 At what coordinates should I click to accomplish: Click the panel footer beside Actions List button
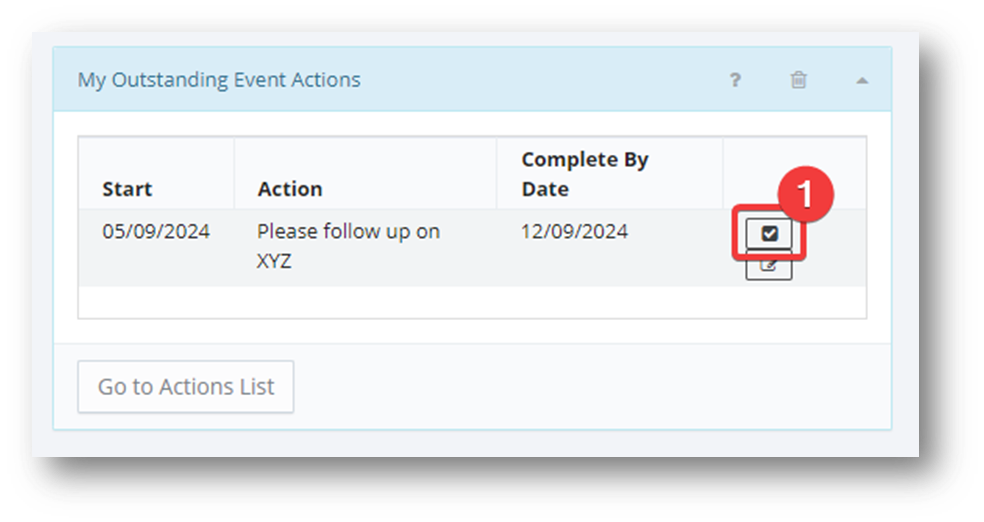coord(590,387)
